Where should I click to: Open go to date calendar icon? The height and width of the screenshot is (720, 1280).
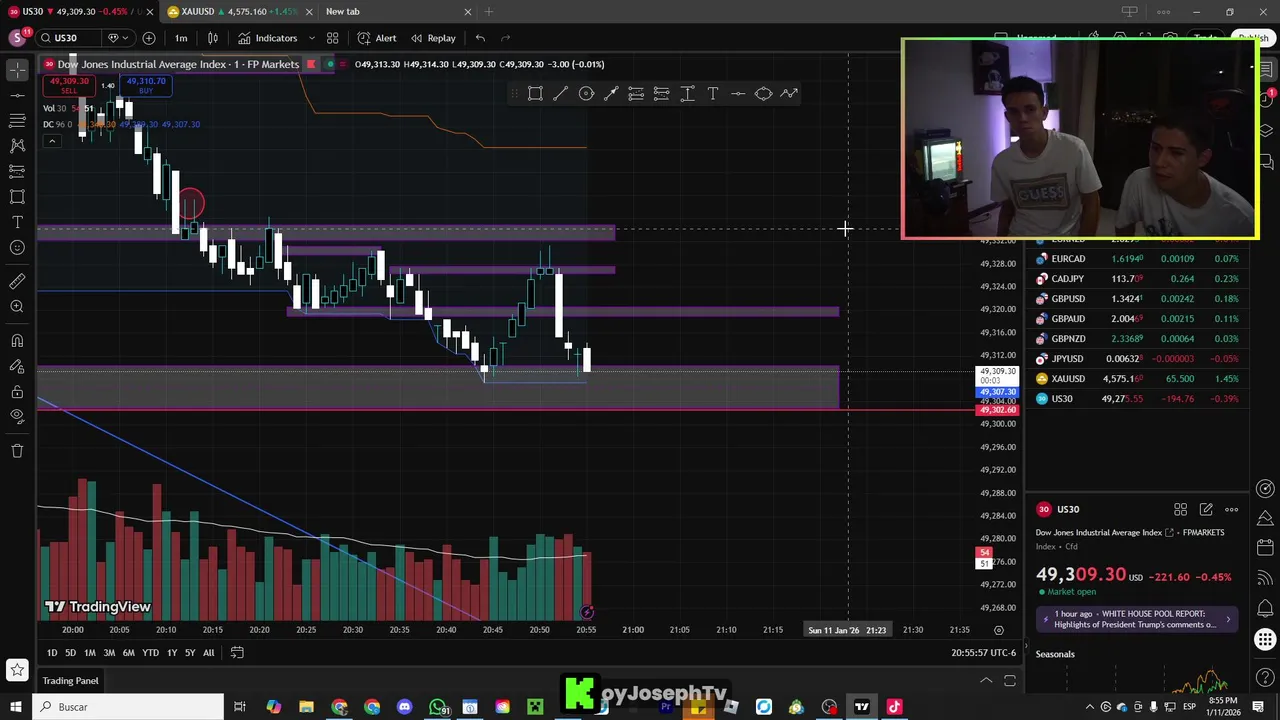pos(237,653)
